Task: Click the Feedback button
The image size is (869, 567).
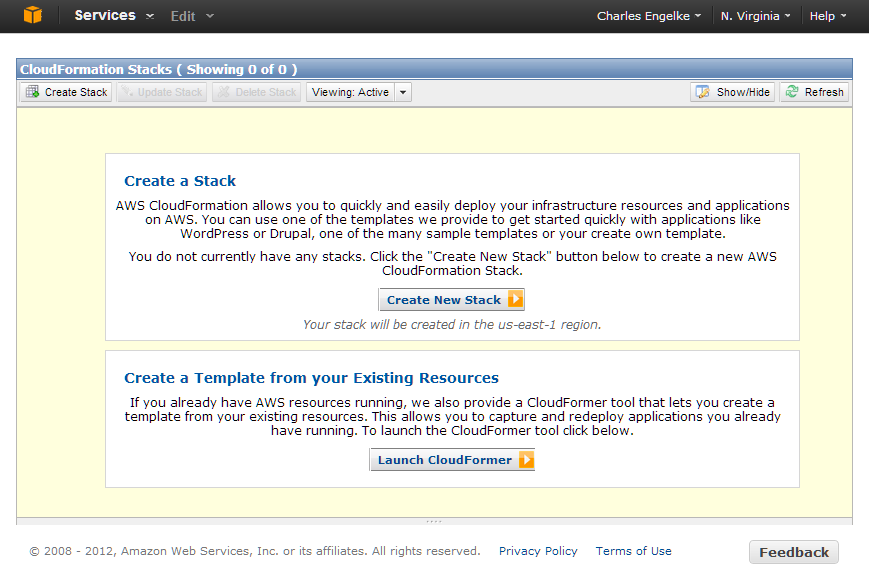Action: click(793, 552)
